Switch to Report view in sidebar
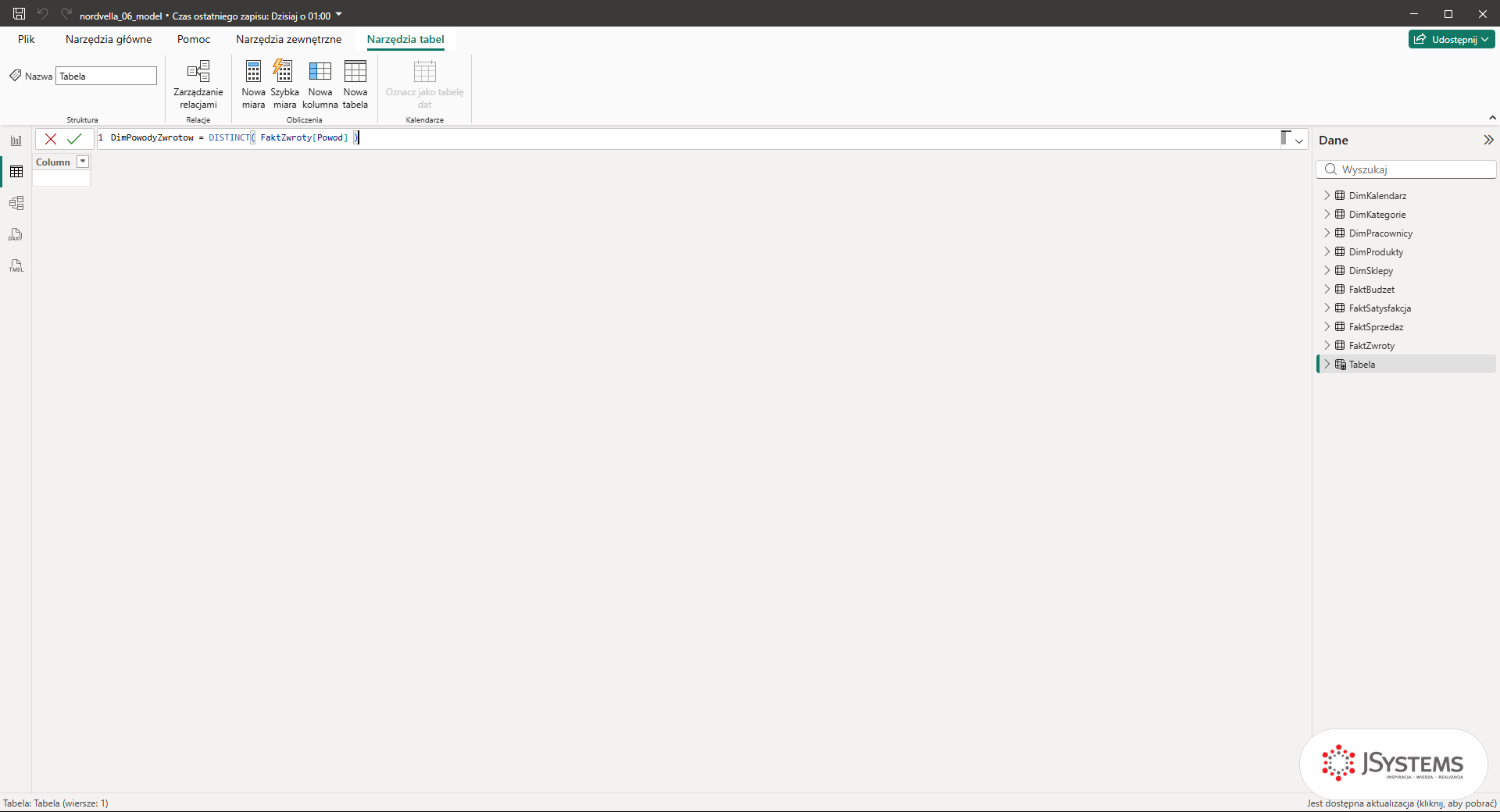Viewport: 1500px width, 812px height. tap(16, 141)
